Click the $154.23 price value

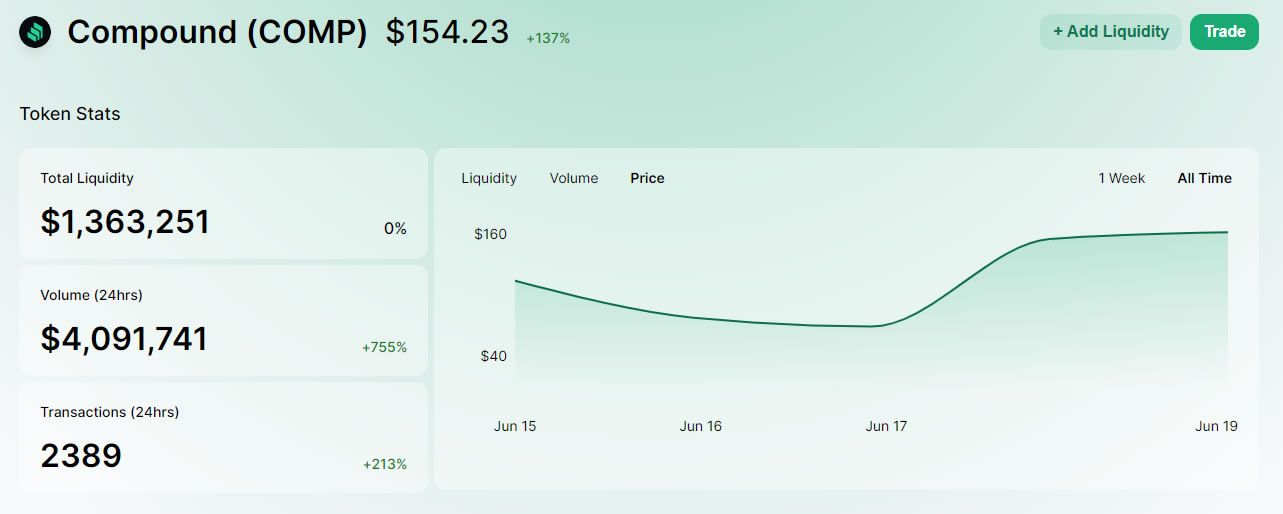(x=448, y=32)
